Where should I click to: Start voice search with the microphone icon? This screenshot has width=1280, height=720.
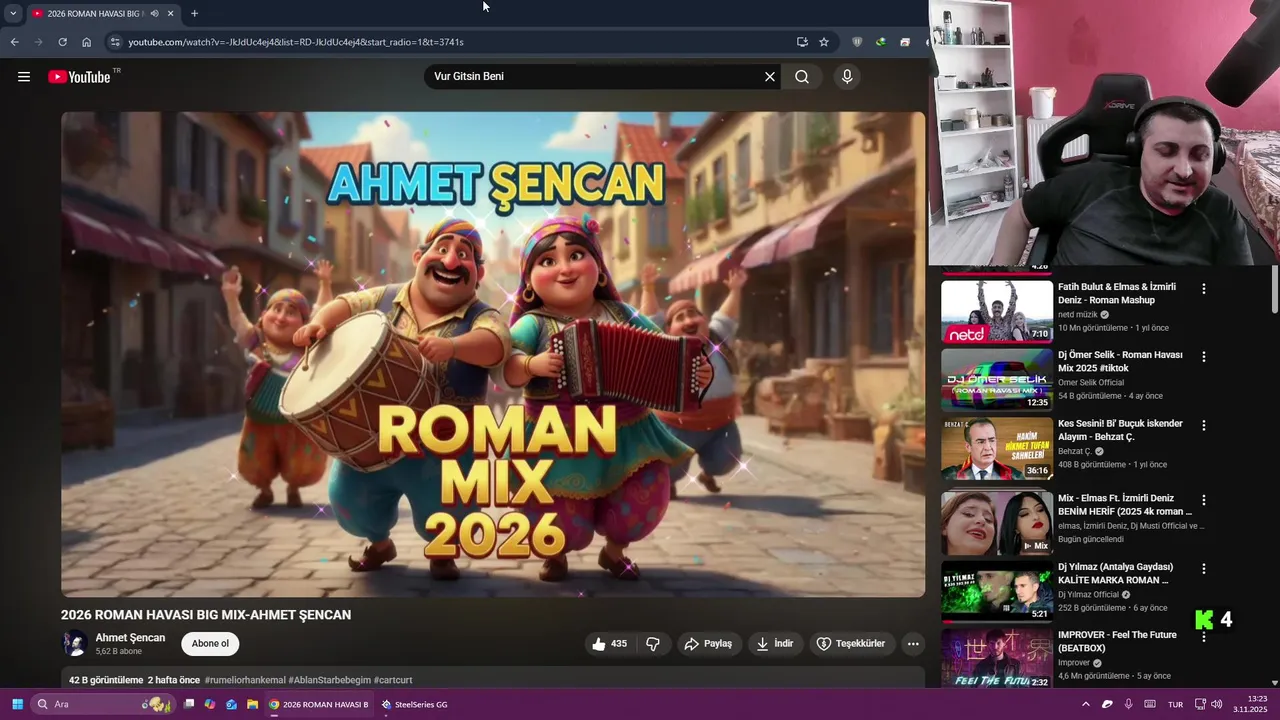[847, 77]
